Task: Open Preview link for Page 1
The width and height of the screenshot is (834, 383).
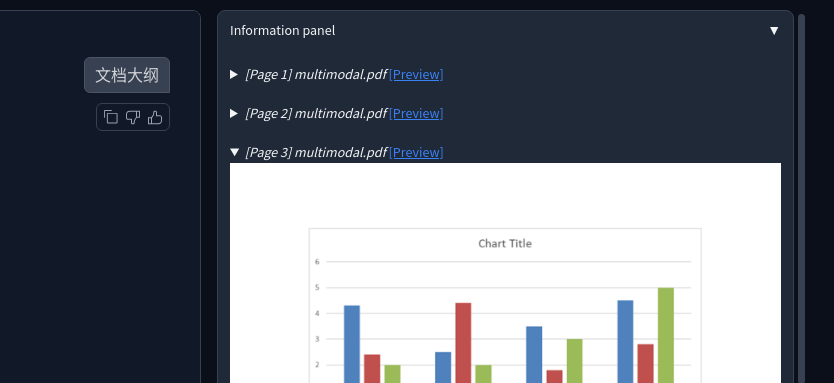Action: tap(416, 74)
